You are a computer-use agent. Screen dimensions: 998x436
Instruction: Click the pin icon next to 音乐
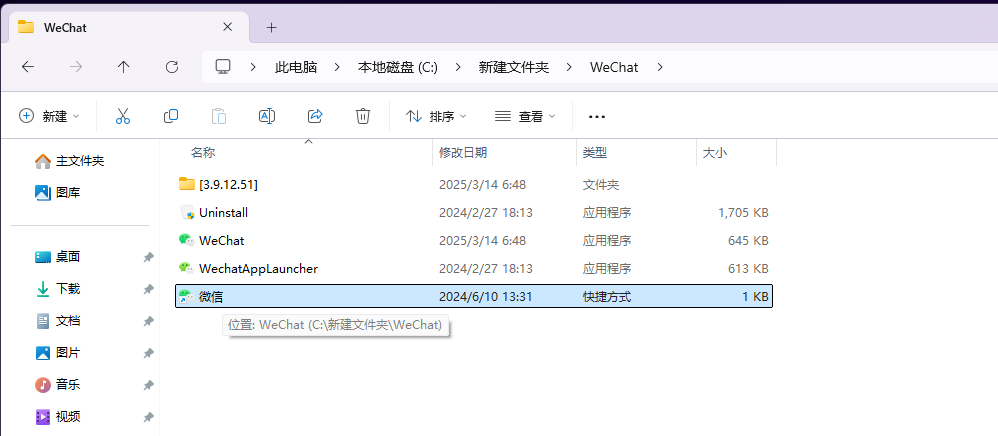pos(148,385)
